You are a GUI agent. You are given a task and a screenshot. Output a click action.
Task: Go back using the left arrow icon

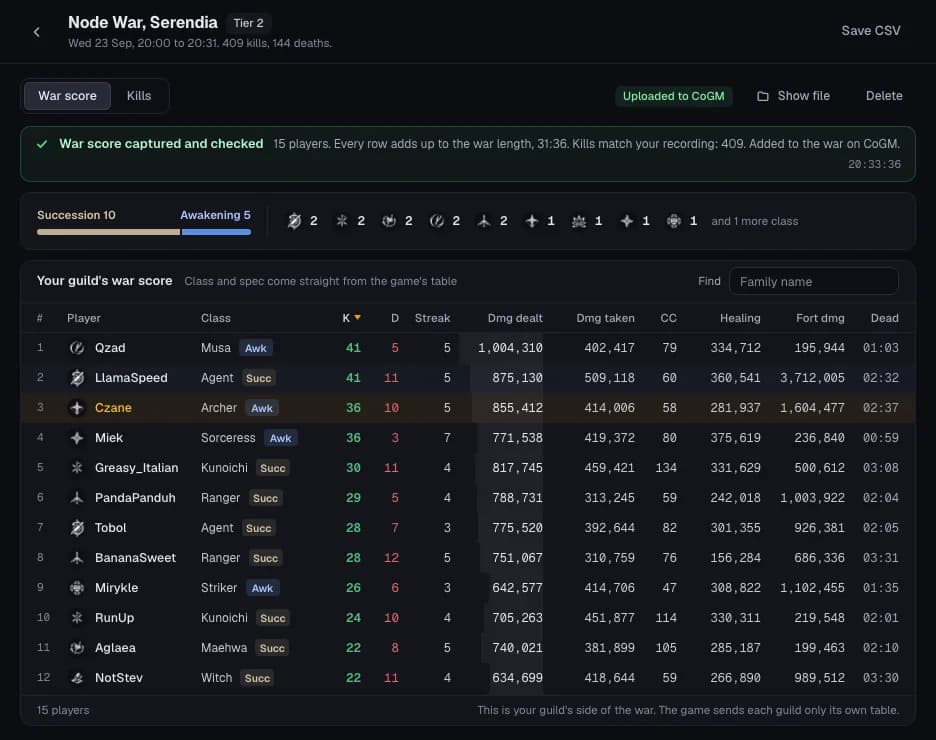pos(37,32)
